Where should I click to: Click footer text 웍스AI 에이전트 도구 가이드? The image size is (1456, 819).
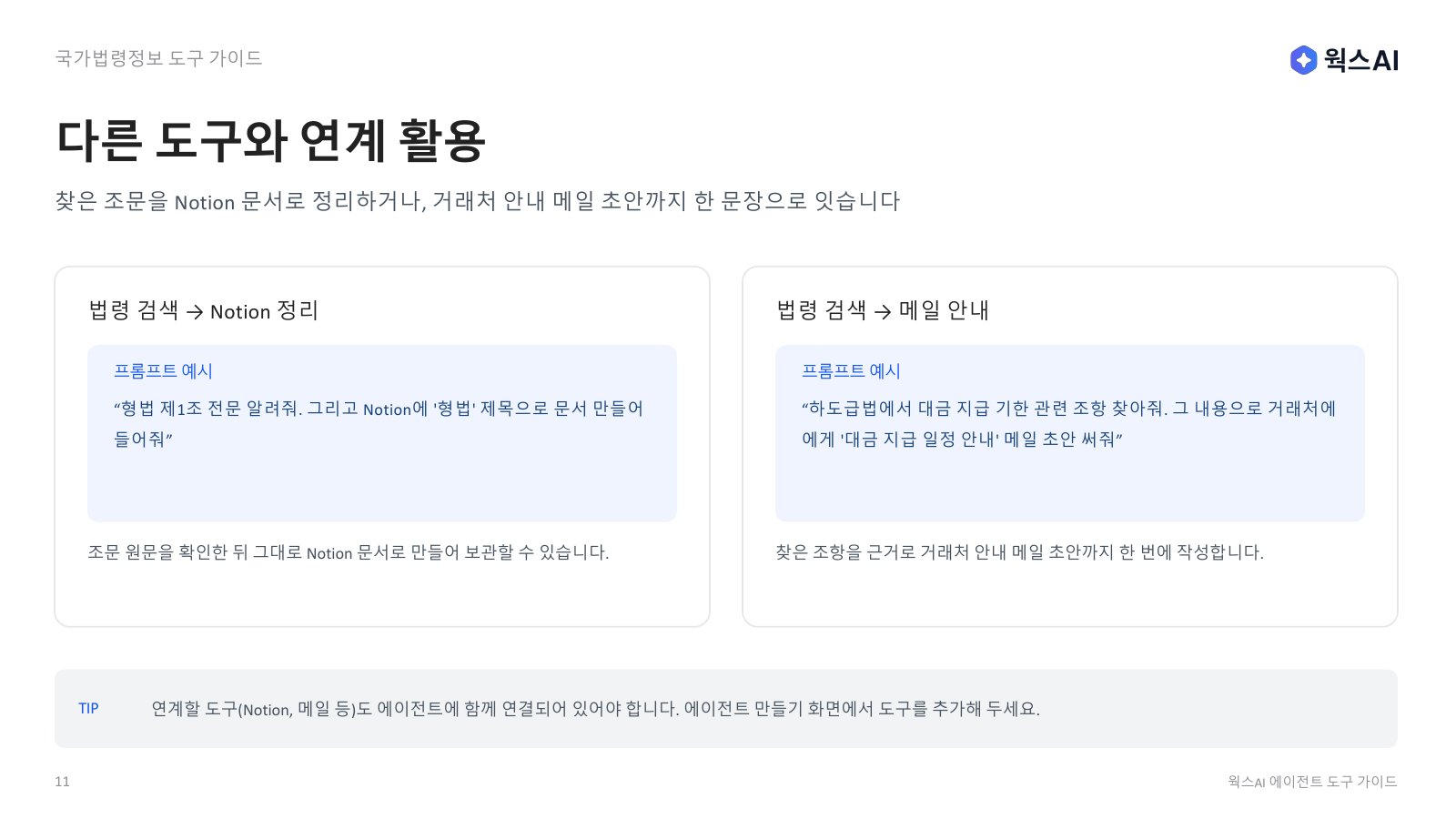tap(1312, 782)
